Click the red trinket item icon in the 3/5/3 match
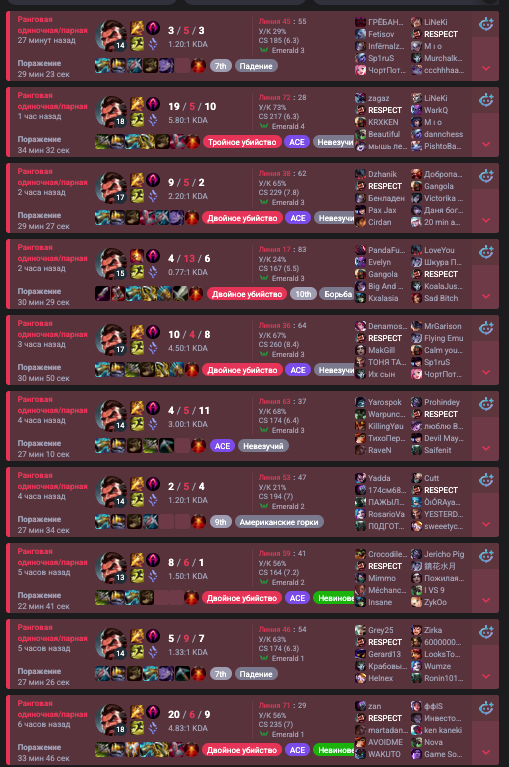Image resolution: width=509 pixels, height=767 pixels. [198, 66]
